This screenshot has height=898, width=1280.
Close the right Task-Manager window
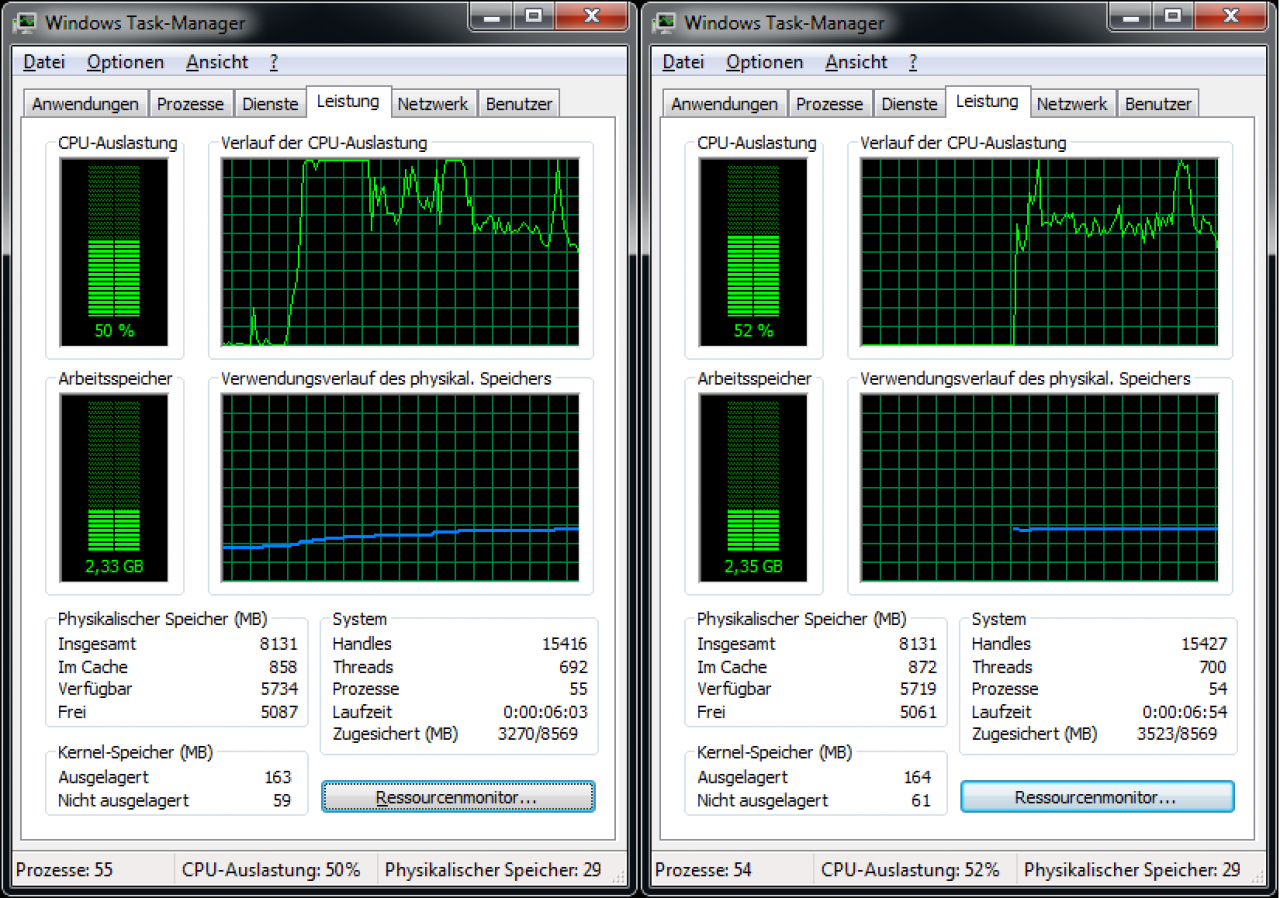[x=1231, y=15]
